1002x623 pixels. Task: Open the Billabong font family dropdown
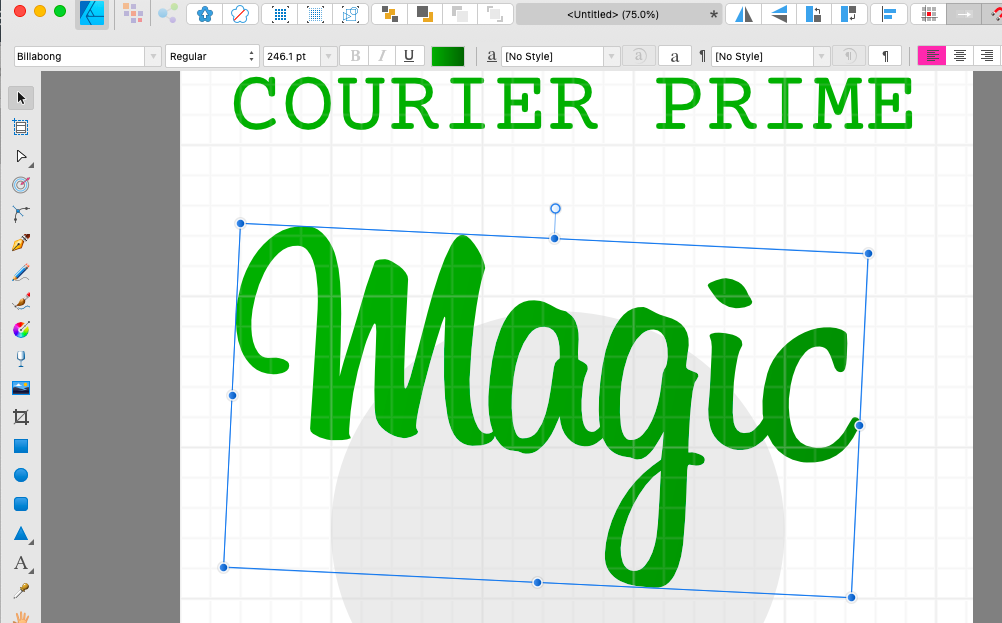pyautogui.click(x=153, y=56)
